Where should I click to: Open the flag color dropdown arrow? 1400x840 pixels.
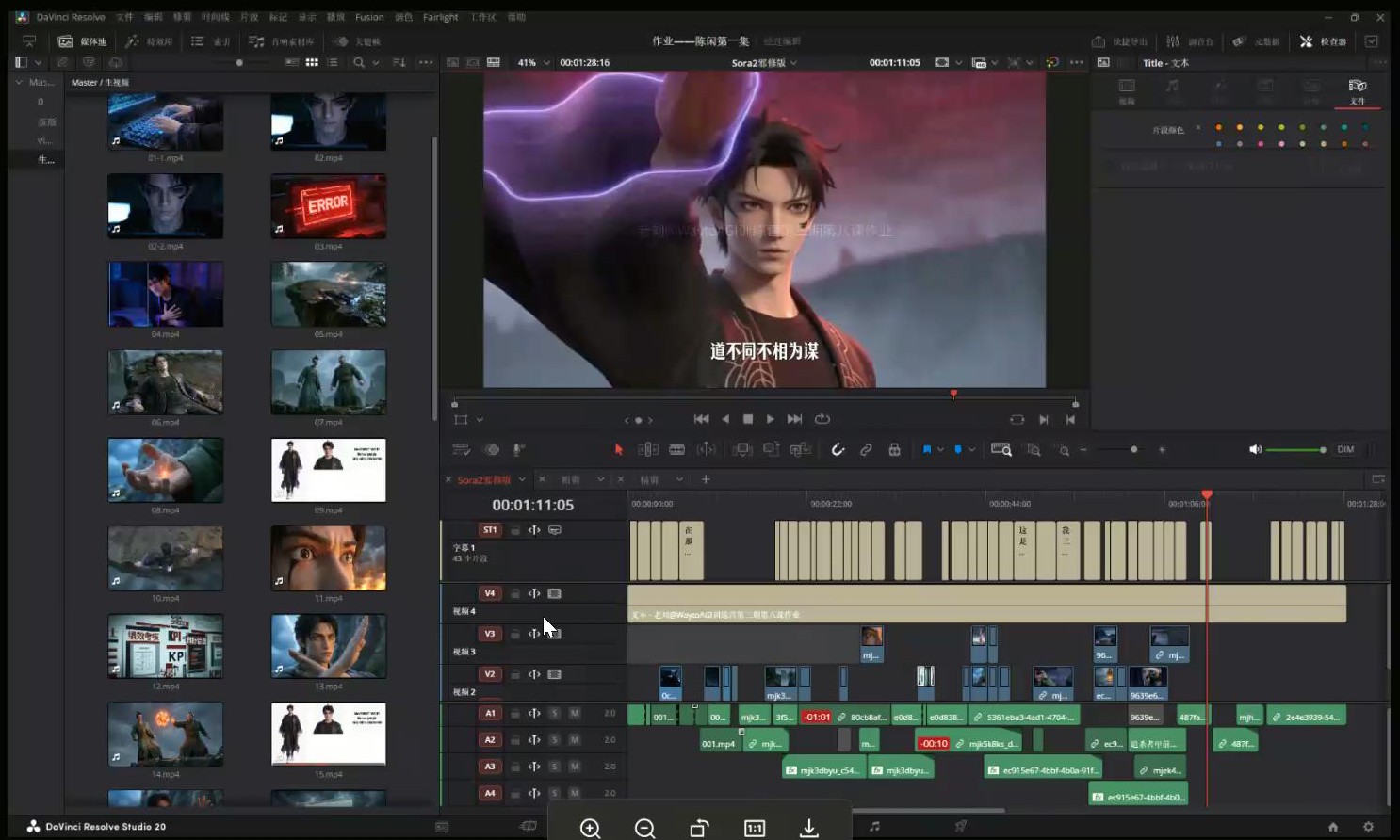tap(940, 450)
